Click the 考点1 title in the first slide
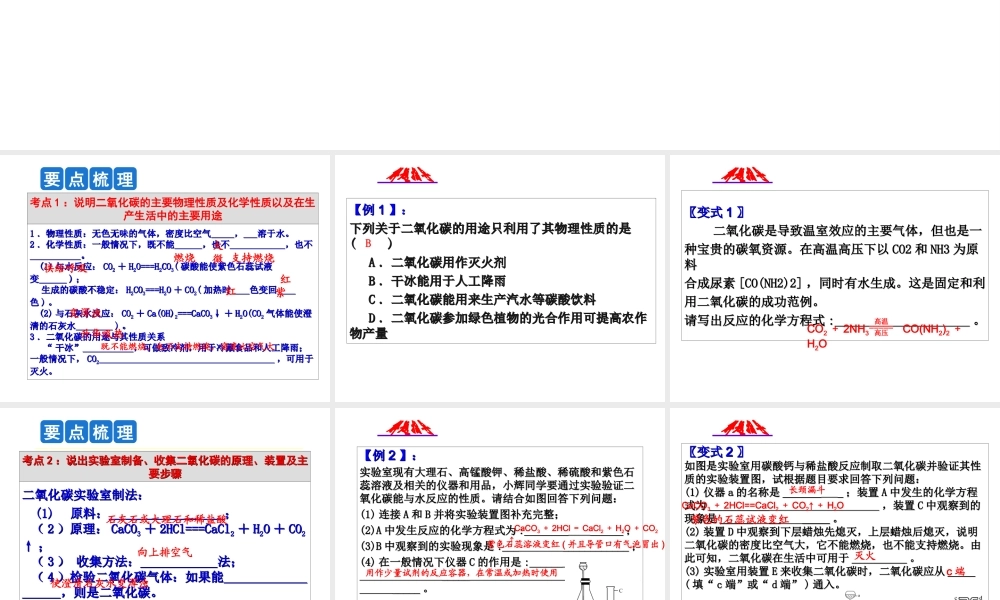 pyautogui.click(x=173, y=209)
